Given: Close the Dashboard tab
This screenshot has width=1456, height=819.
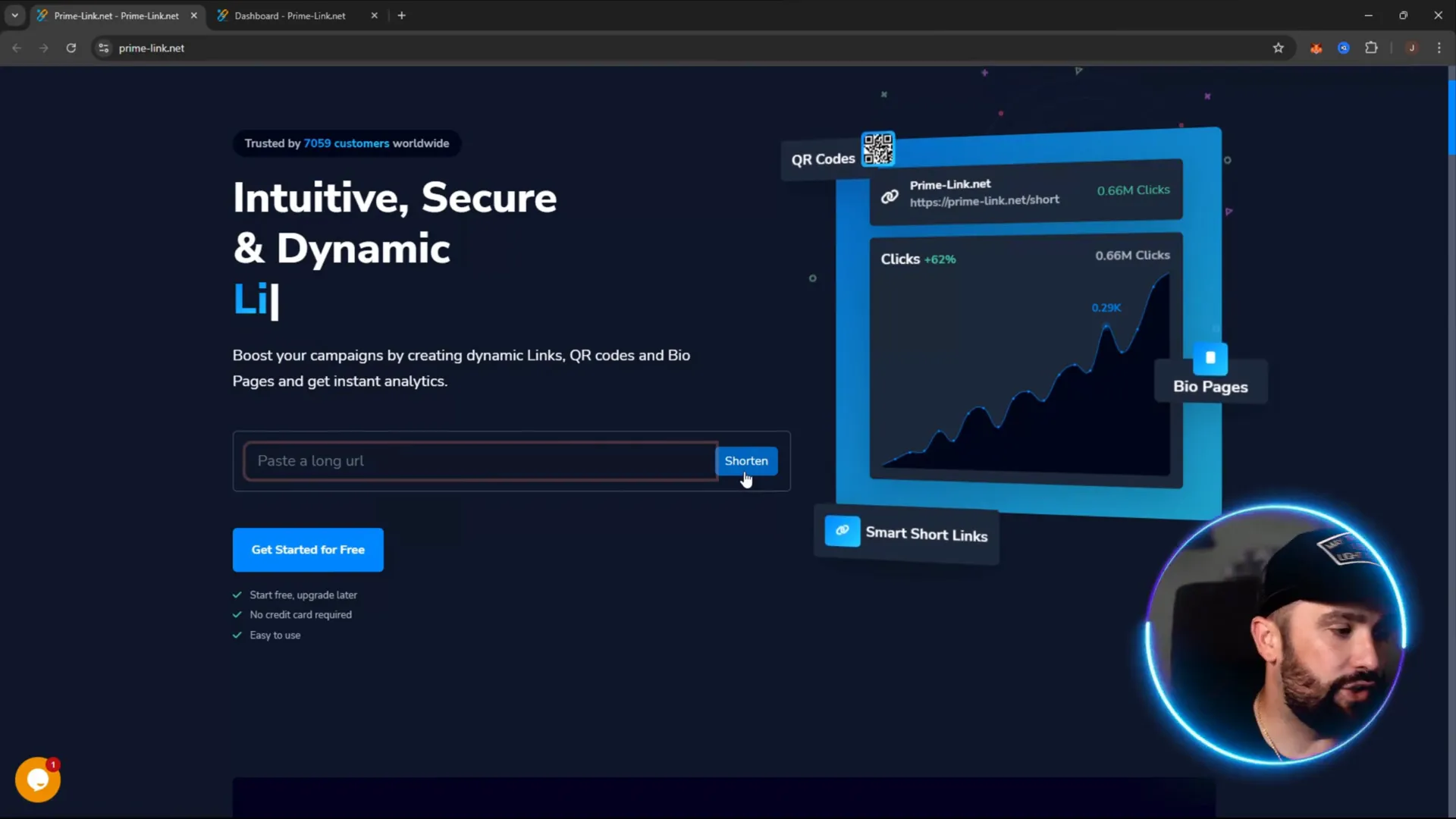Looking at the screenshot, I should coord(374,15).
